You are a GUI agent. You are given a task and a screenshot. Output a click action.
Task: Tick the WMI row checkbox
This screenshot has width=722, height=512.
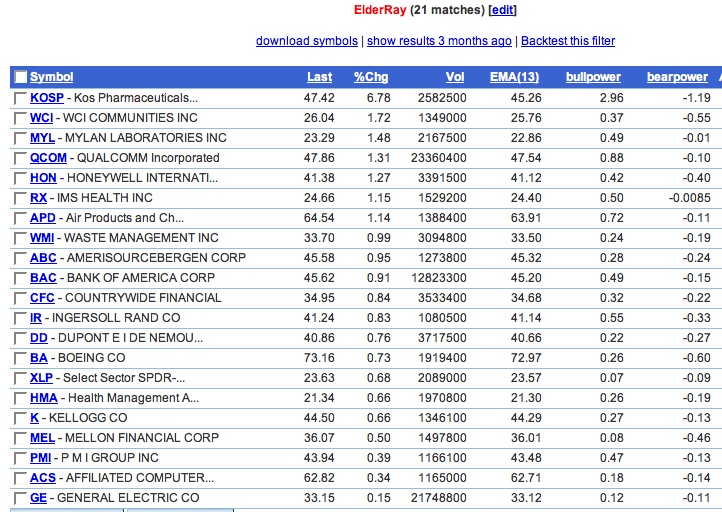(20, 238)
